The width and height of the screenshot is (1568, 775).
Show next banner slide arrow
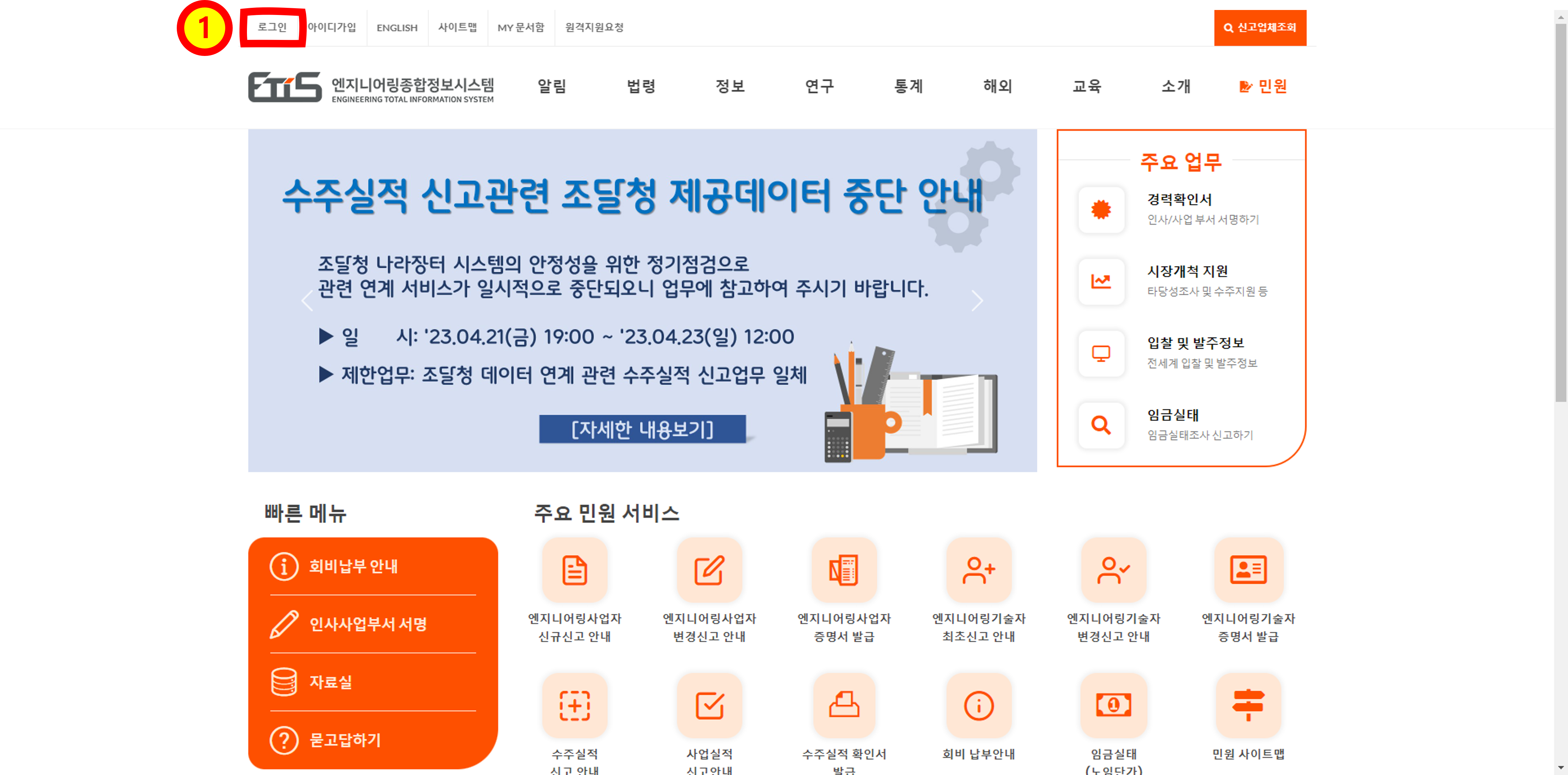click(x=977, y=300)
